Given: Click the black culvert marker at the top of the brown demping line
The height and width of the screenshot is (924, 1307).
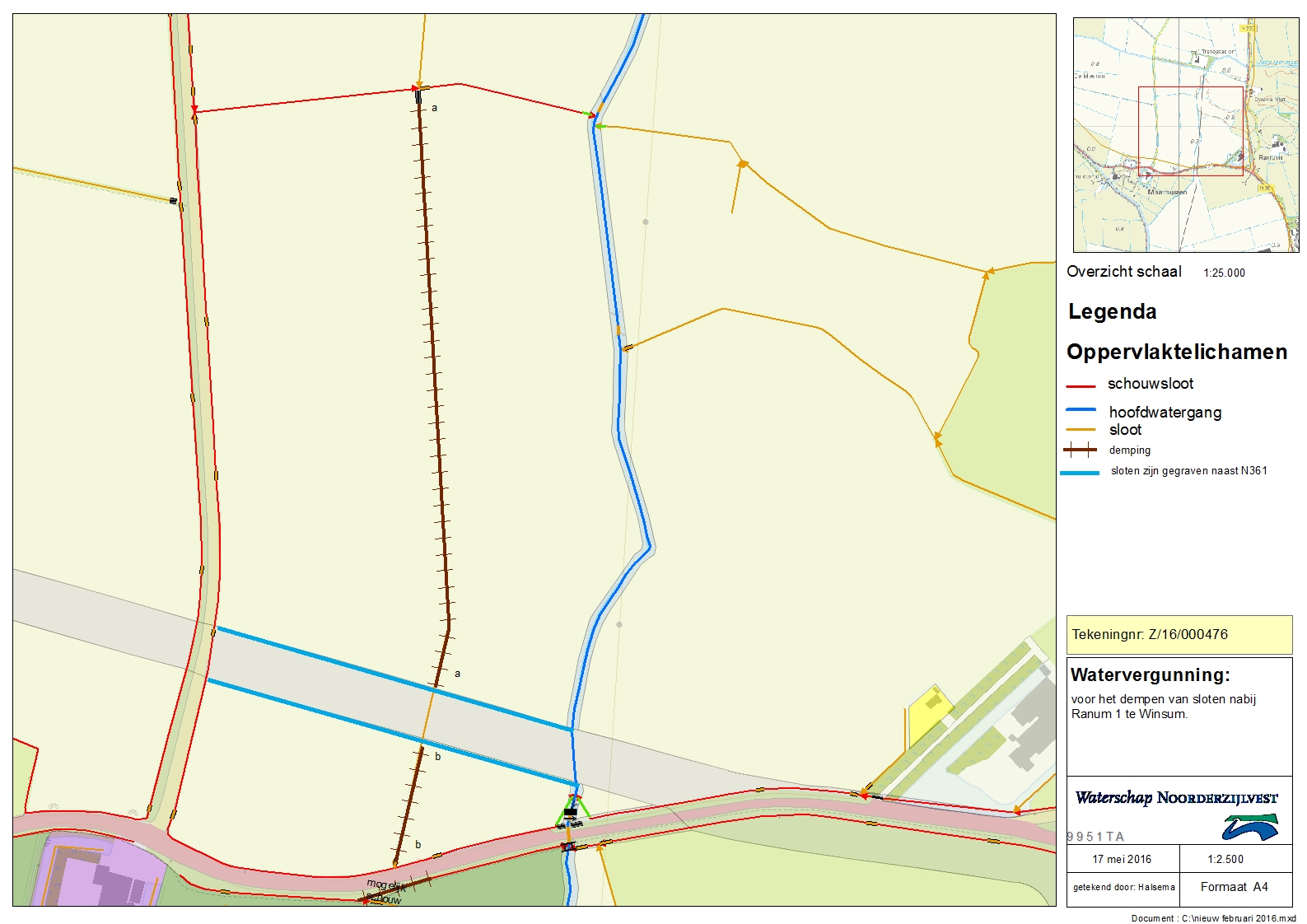Looking at the screenshot, I should [x=418, y=98].
